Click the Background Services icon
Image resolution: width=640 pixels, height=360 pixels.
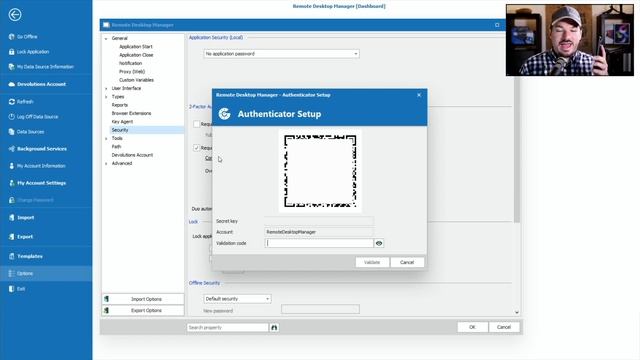point(11,149)
